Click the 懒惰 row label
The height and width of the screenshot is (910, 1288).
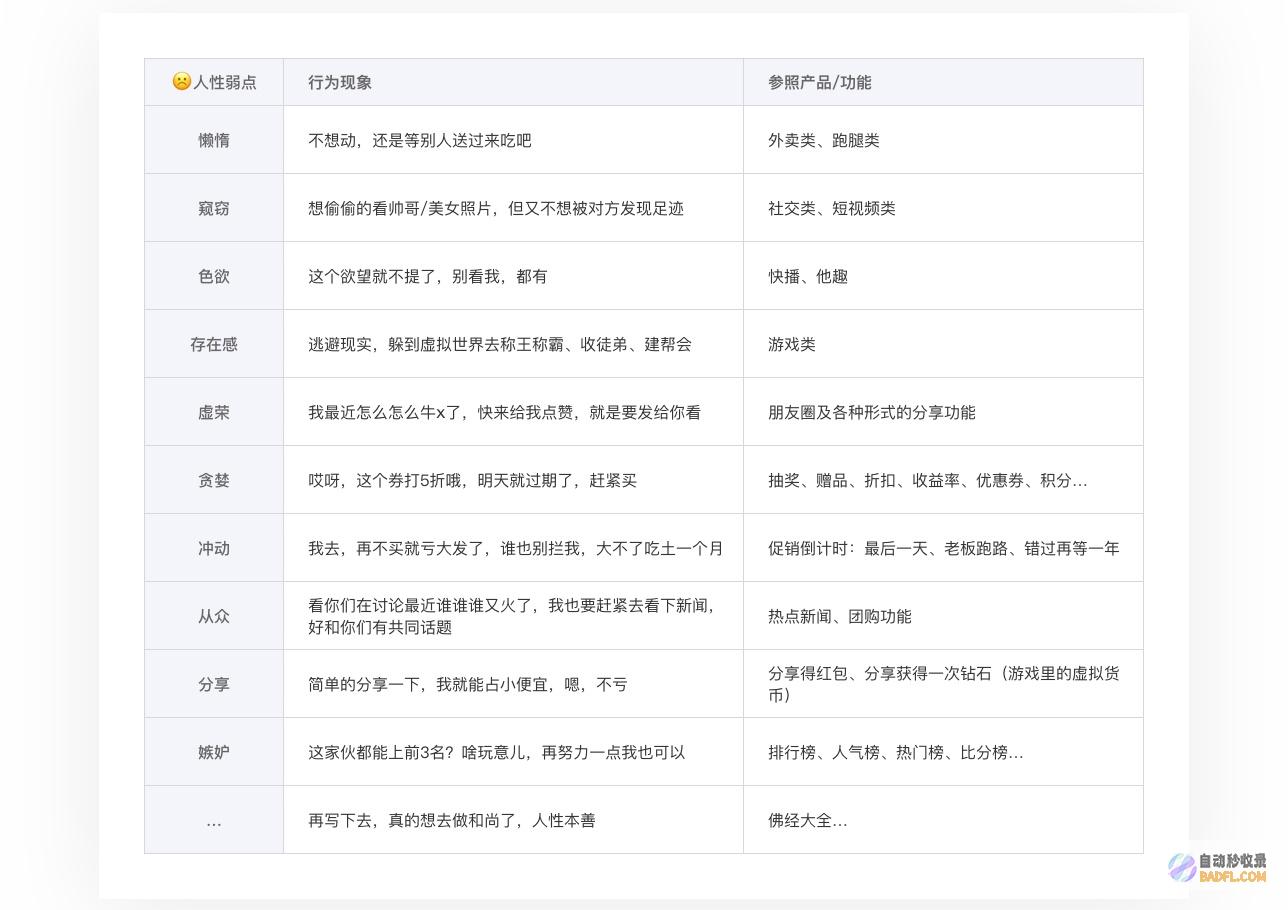click(214, 140)
